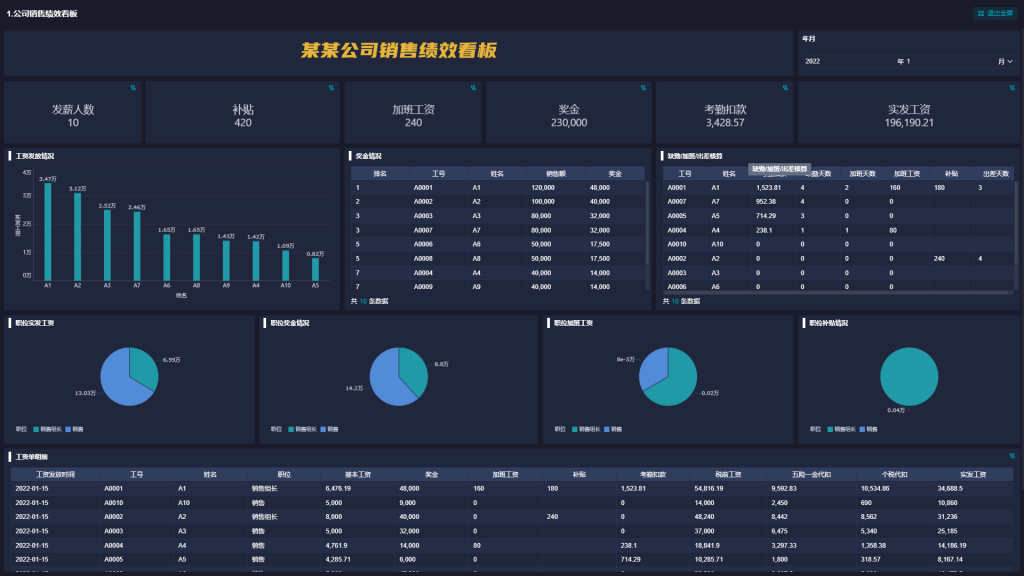Click linkage icon on 加班工资 card
Viewport: 1024px width, 576px height.
472,88
